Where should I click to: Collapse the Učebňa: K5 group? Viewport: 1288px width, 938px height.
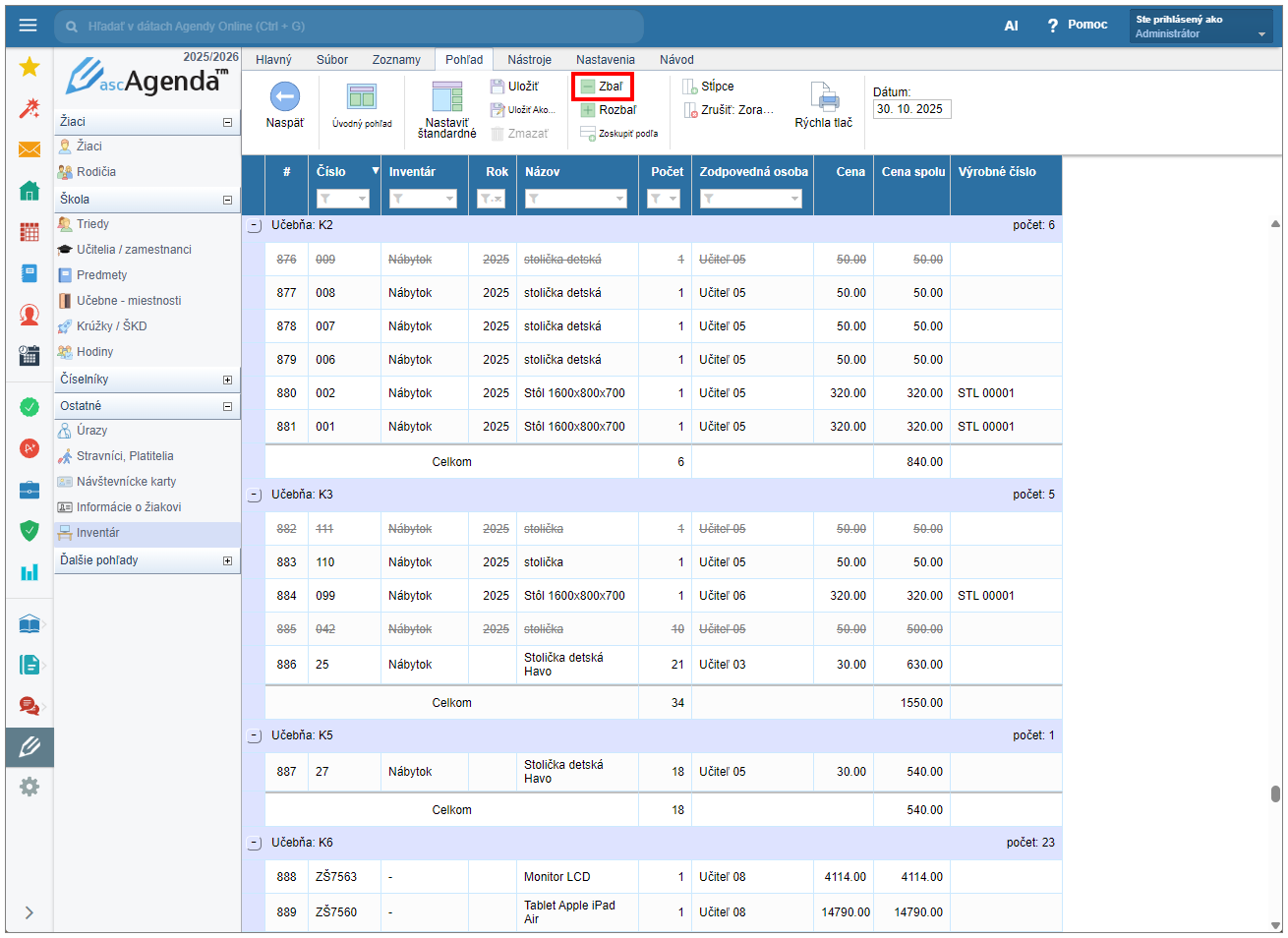click(x=254, y=736)
